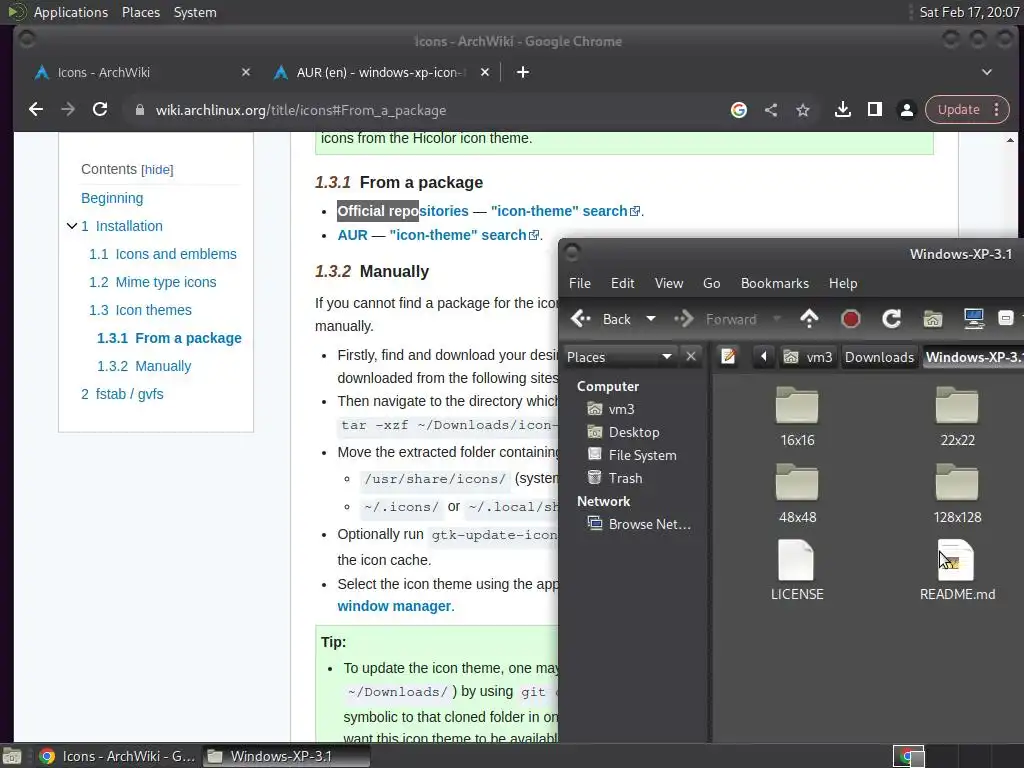The width and height of the screenshot is (1024, 768).
Task: Select the LICENSE file
Action: (x=797, y=570)
